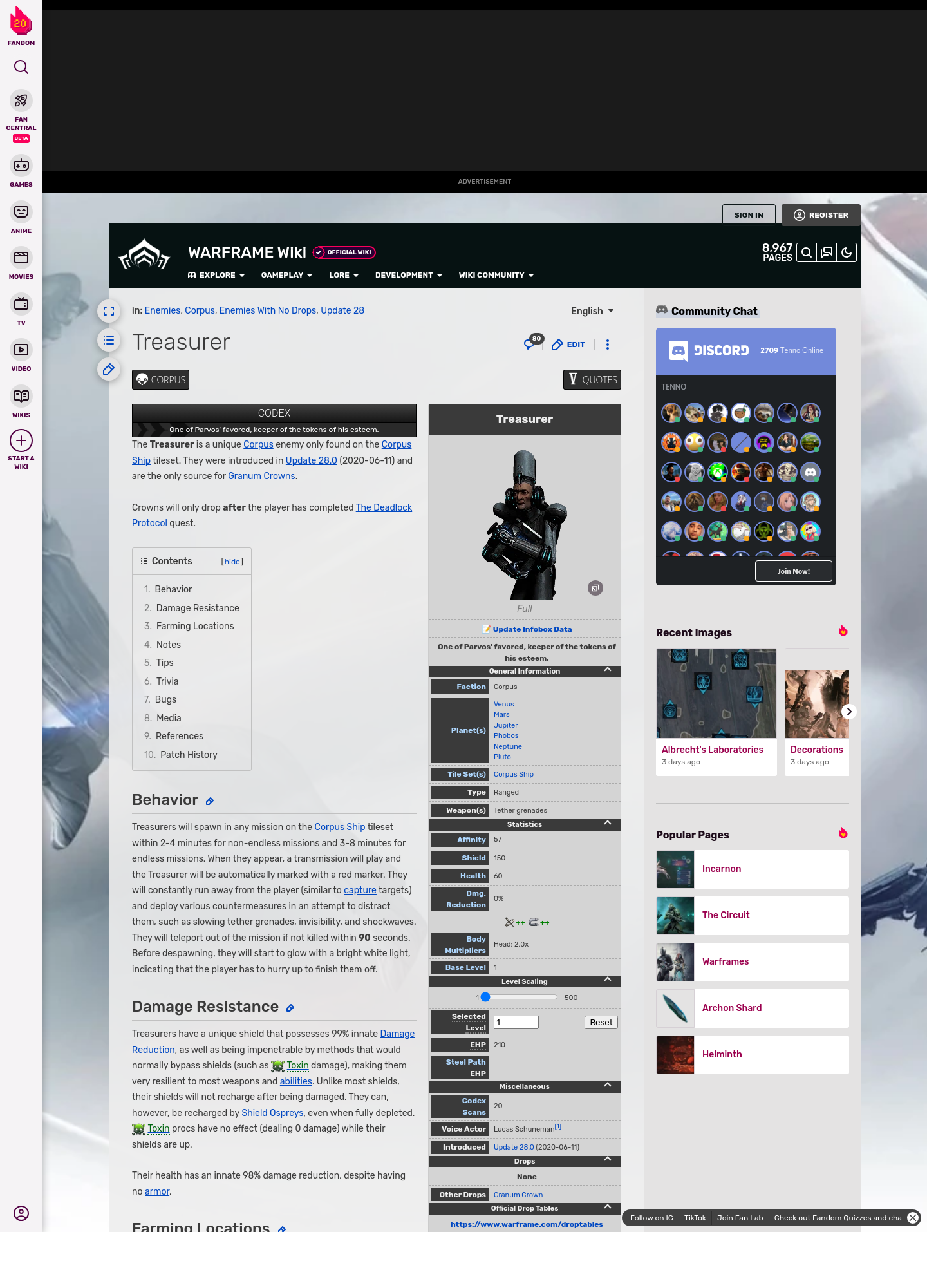
Task: Open the wiki discussions icon
Action: (x=827, y=252)
